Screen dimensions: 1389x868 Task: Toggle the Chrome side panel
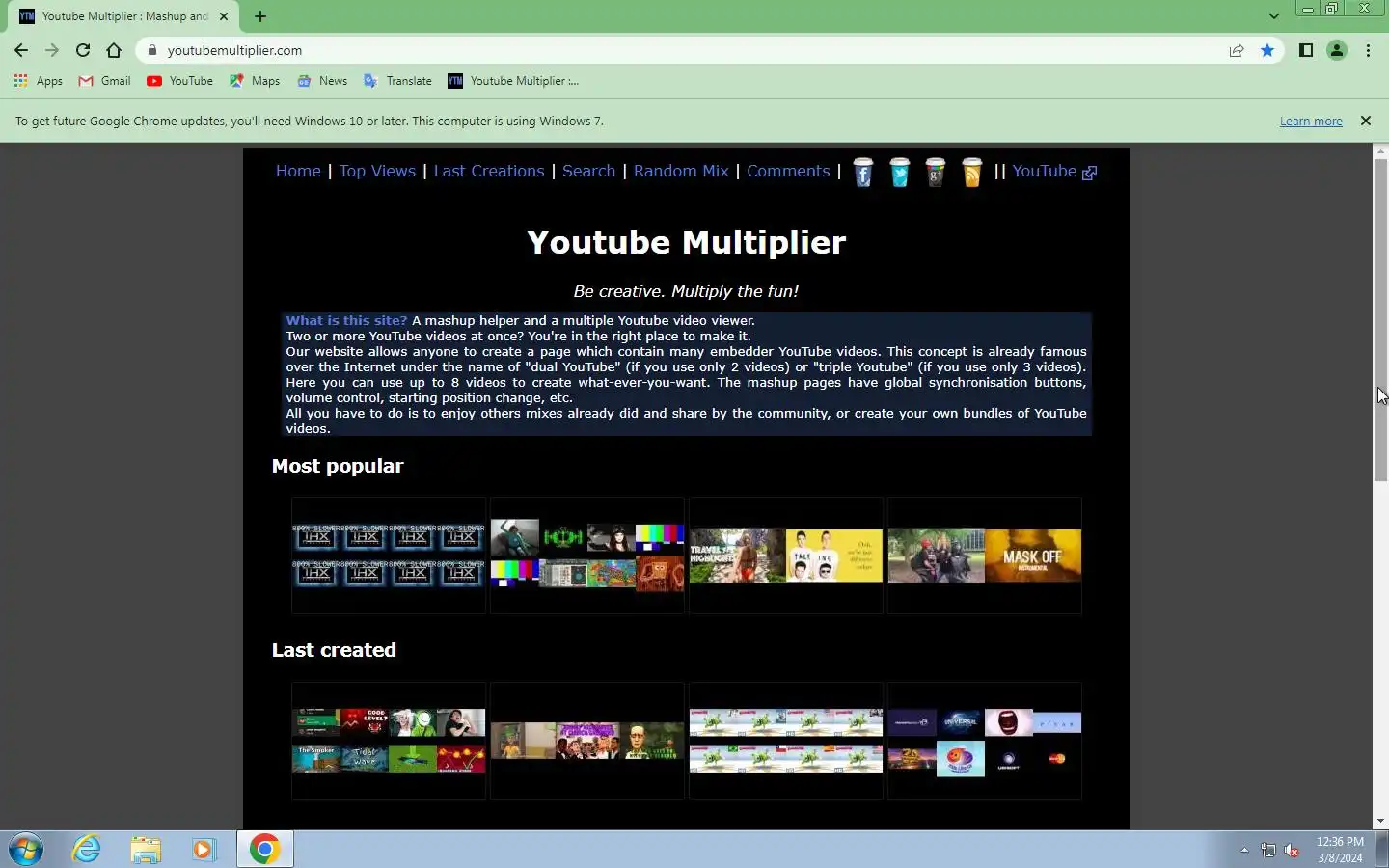[x=1306, y=50]
